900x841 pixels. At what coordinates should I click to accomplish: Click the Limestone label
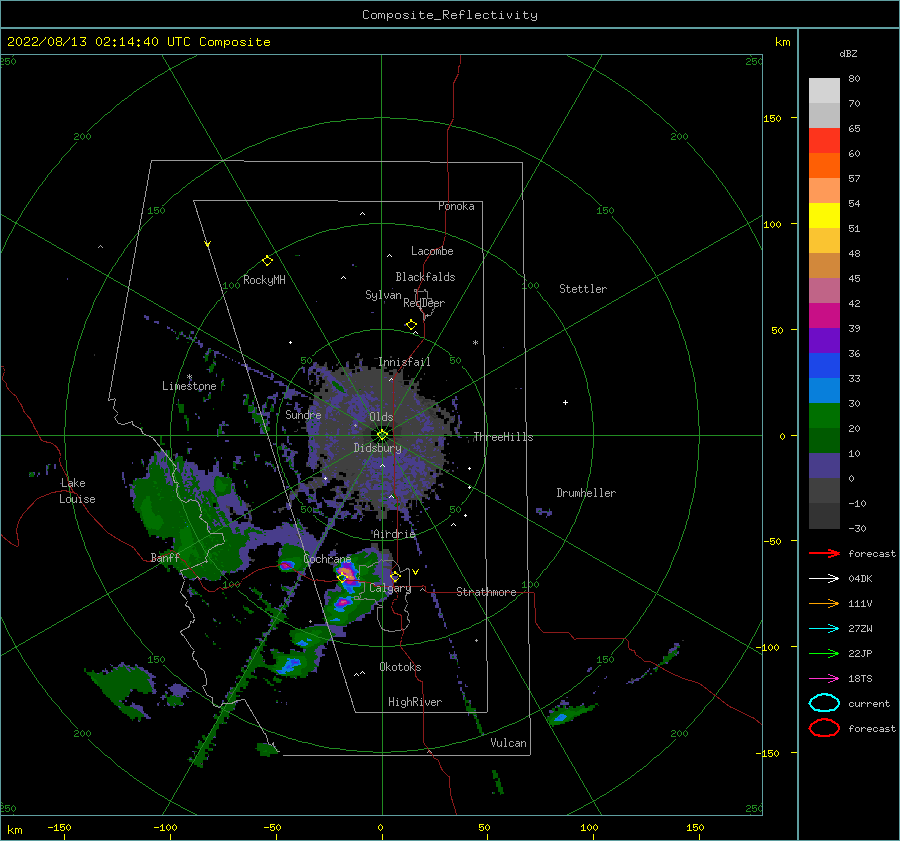pyautogui.click(x=189, y=386)
